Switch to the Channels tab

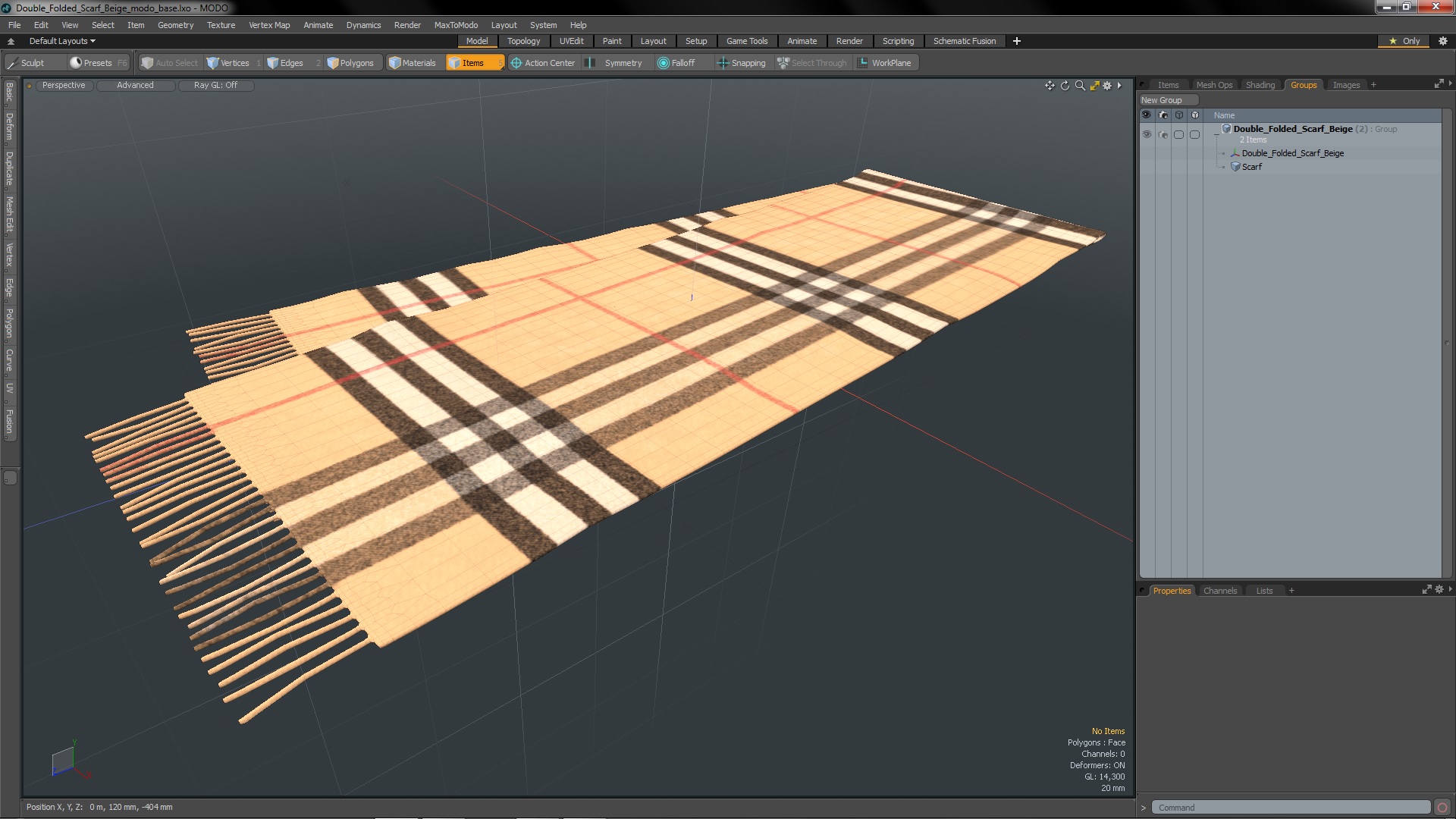(x=1219, y=591)
